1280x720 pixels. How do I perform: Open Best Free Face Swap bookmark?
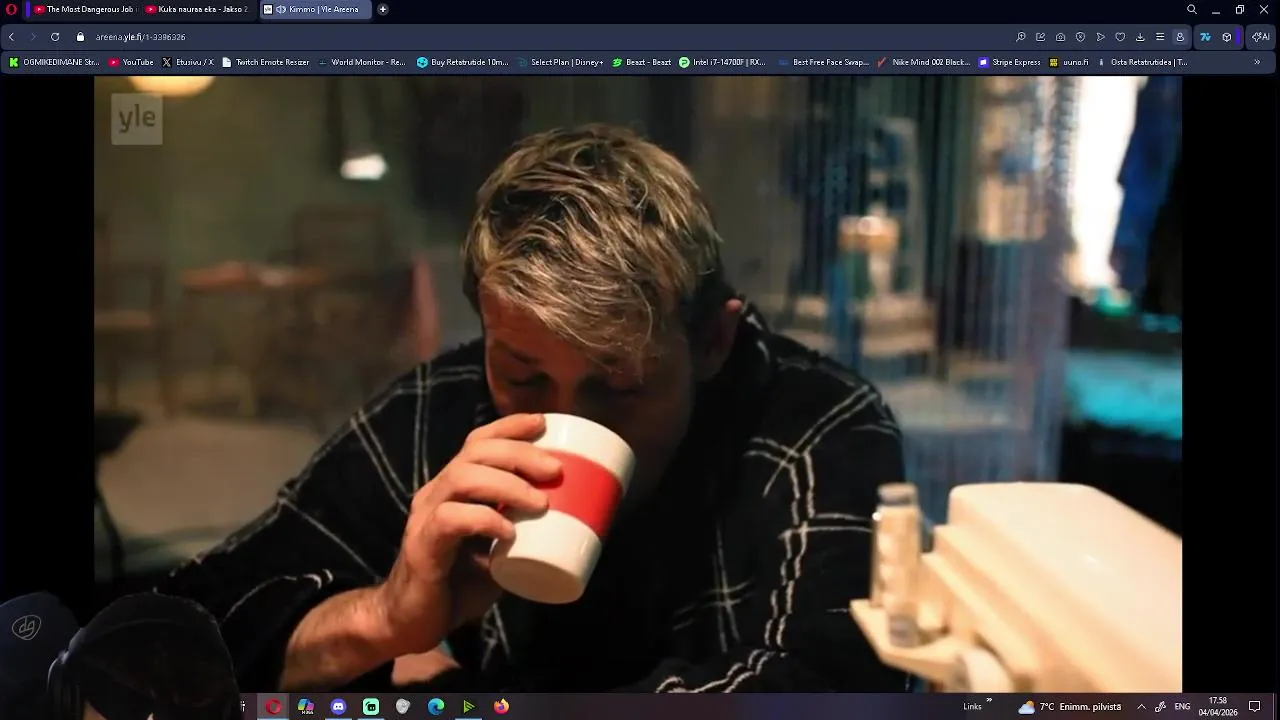[823, 62]
